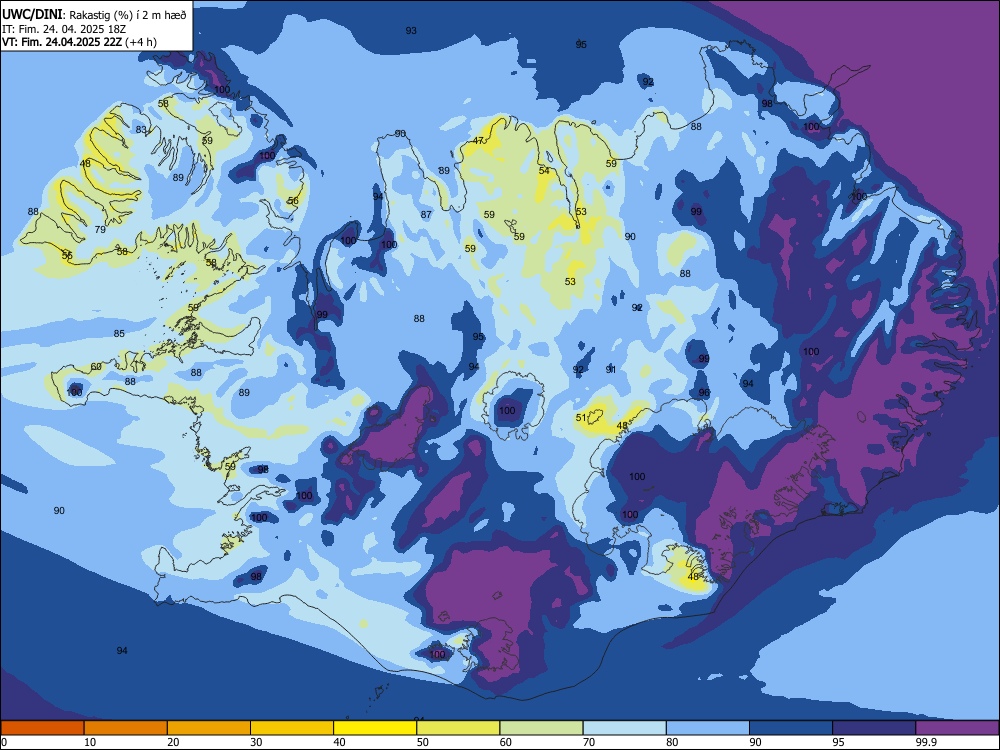This screenshot has height=750, width=1000.
Task: Click the valid time line 'VT: Fim. 24.04.2025 22Z (+4 h)'
Action: [79, 42]
